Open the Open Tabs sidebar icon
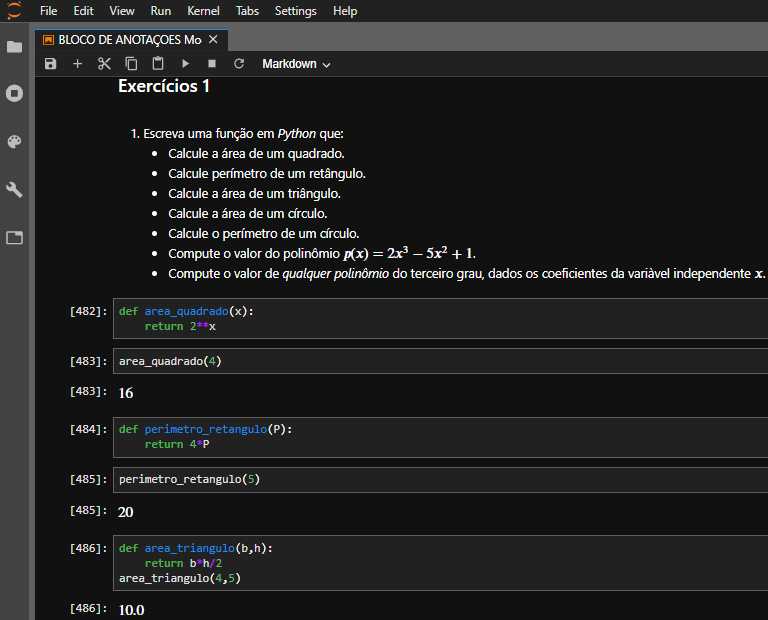This screenshot has height=620, width=768. (14, 238)
